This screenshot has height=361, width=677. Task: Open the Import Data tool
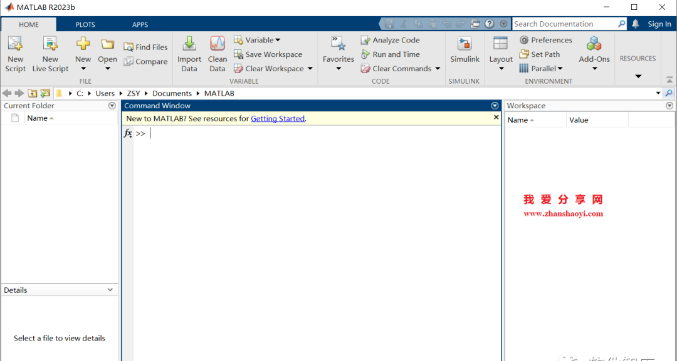tap(189, 54)
